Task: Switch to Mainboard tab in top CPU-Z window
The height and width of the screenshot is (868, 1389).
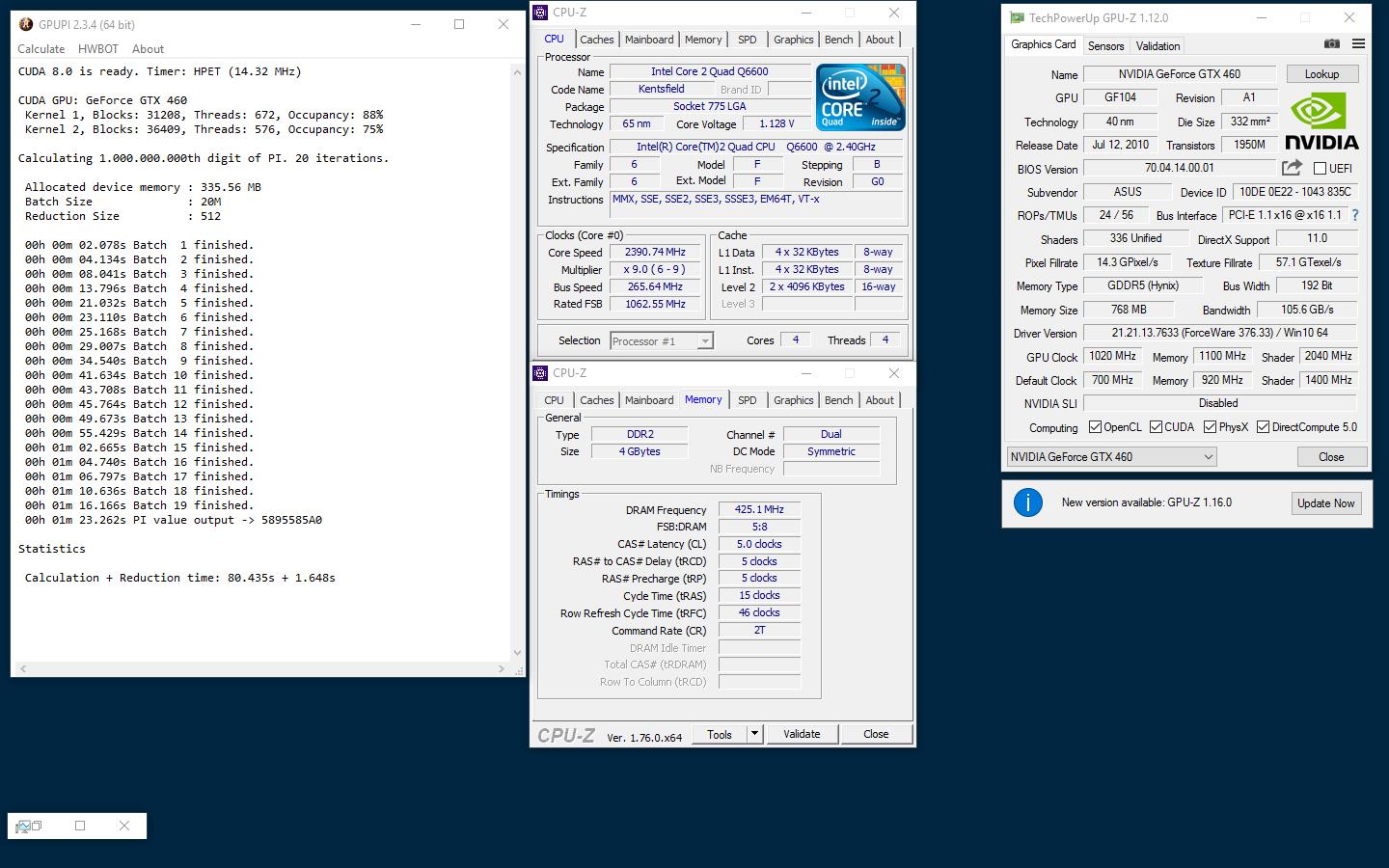Action: click(649, 40)
